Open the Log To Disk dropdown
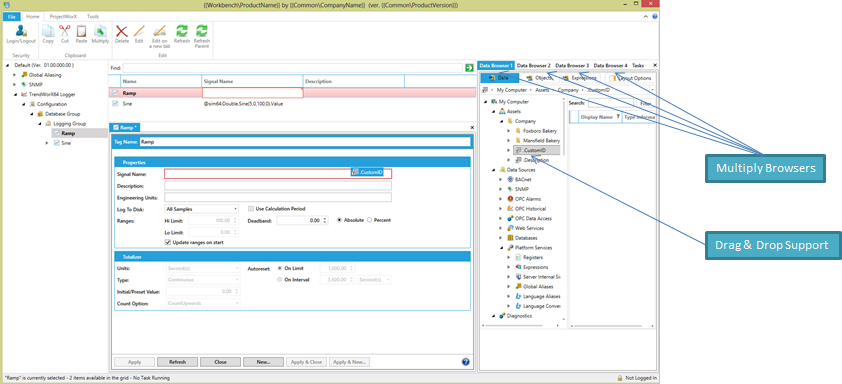The width and height of the screenshot is (842, 384). point(201,208)
